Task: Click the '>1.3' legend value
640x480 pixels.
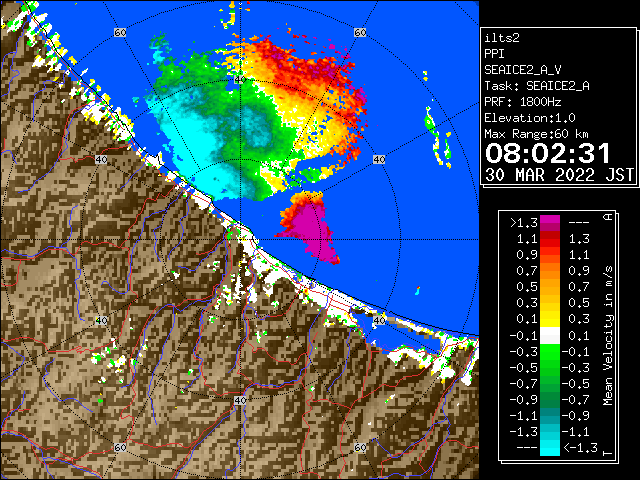Action: tap(524, 223)
